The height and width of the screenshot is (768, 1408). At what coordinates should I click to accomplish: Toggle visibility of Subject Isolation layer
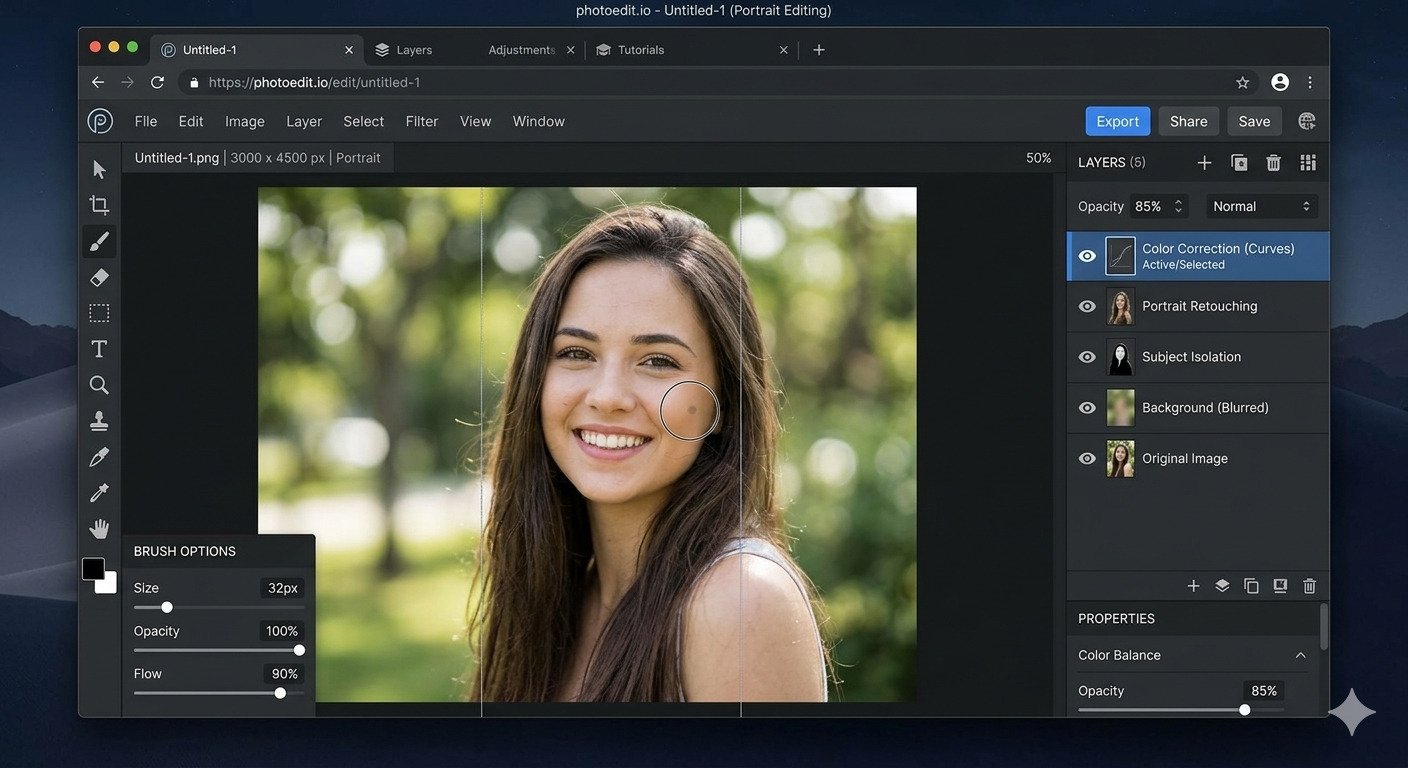1087,357
